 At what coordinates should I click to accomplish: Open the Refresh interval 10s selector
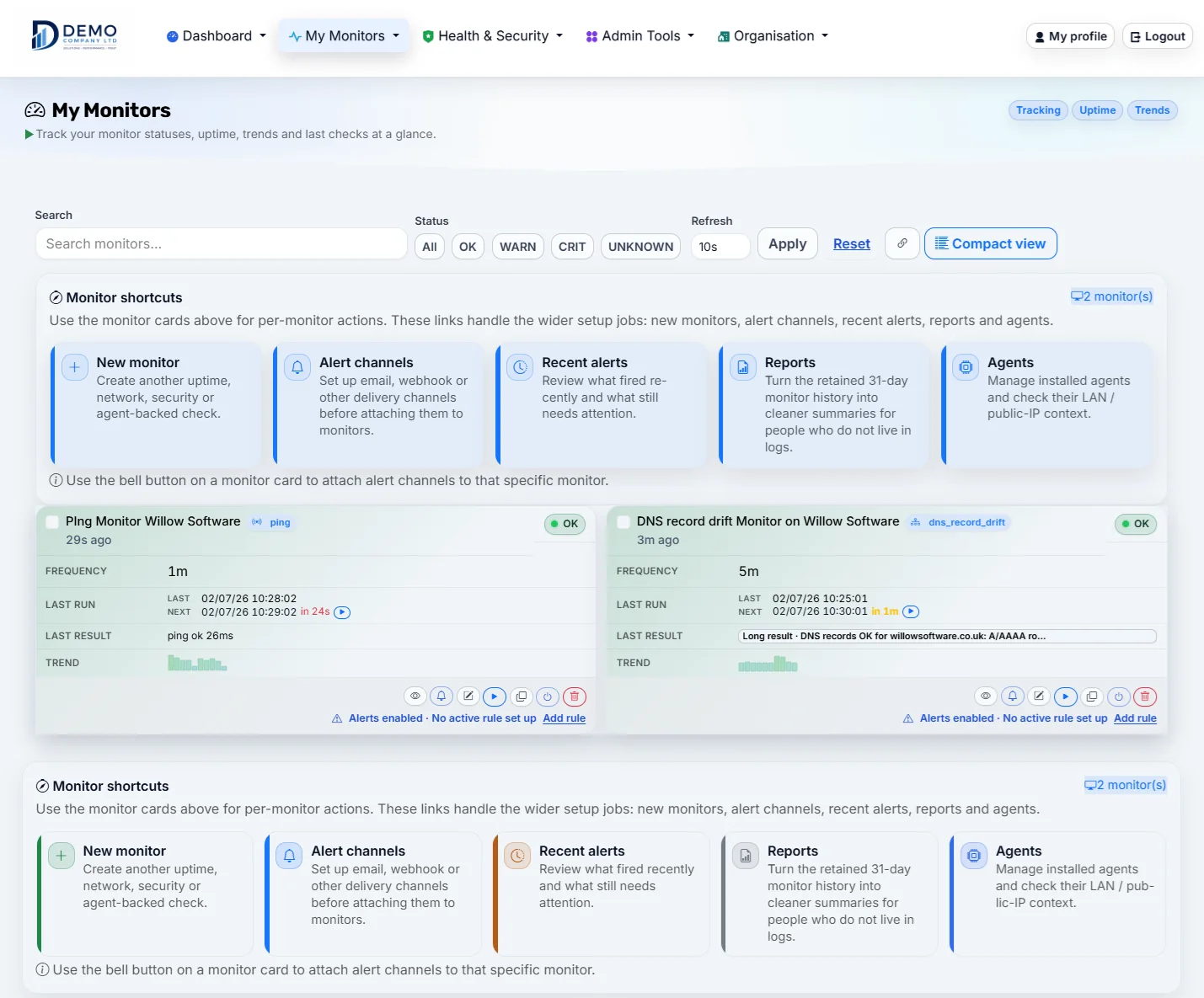click(720, 247)
